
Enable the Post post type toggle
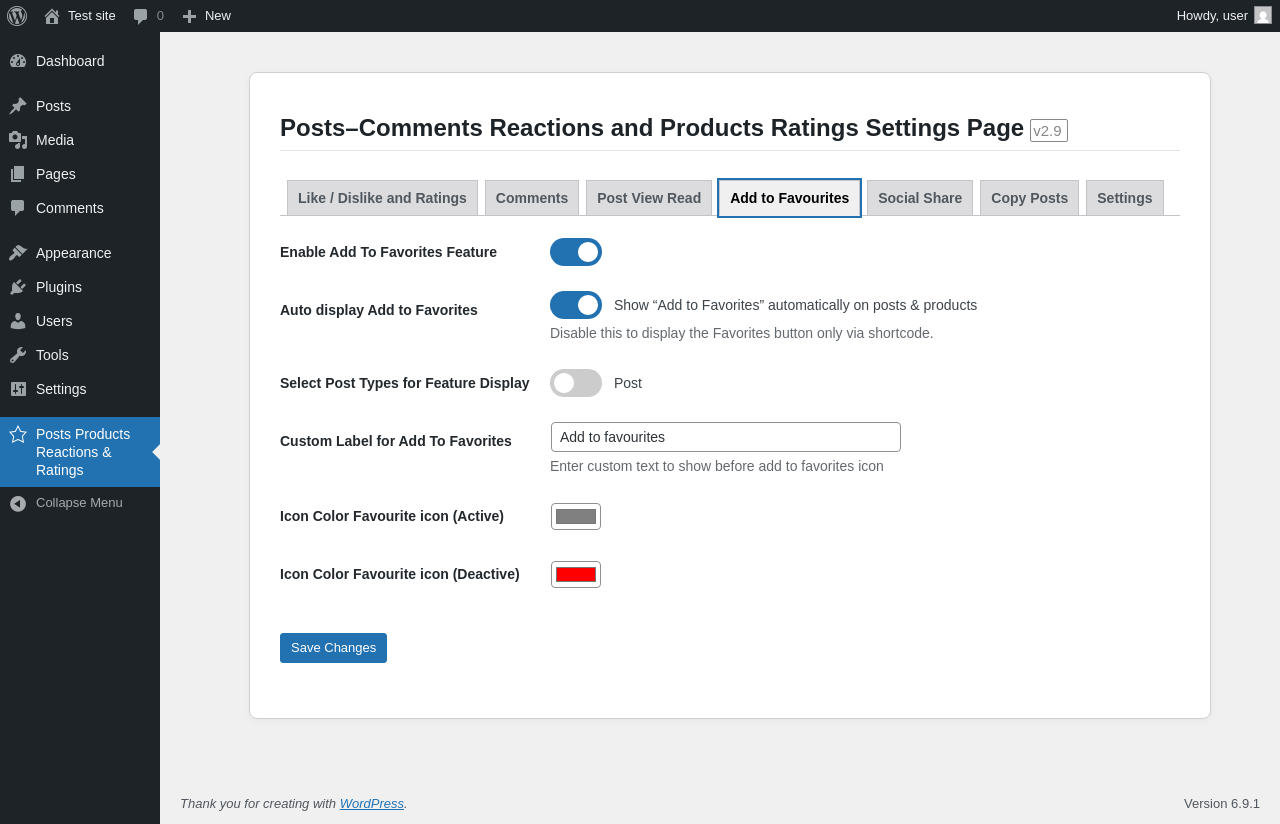[576, 383]
